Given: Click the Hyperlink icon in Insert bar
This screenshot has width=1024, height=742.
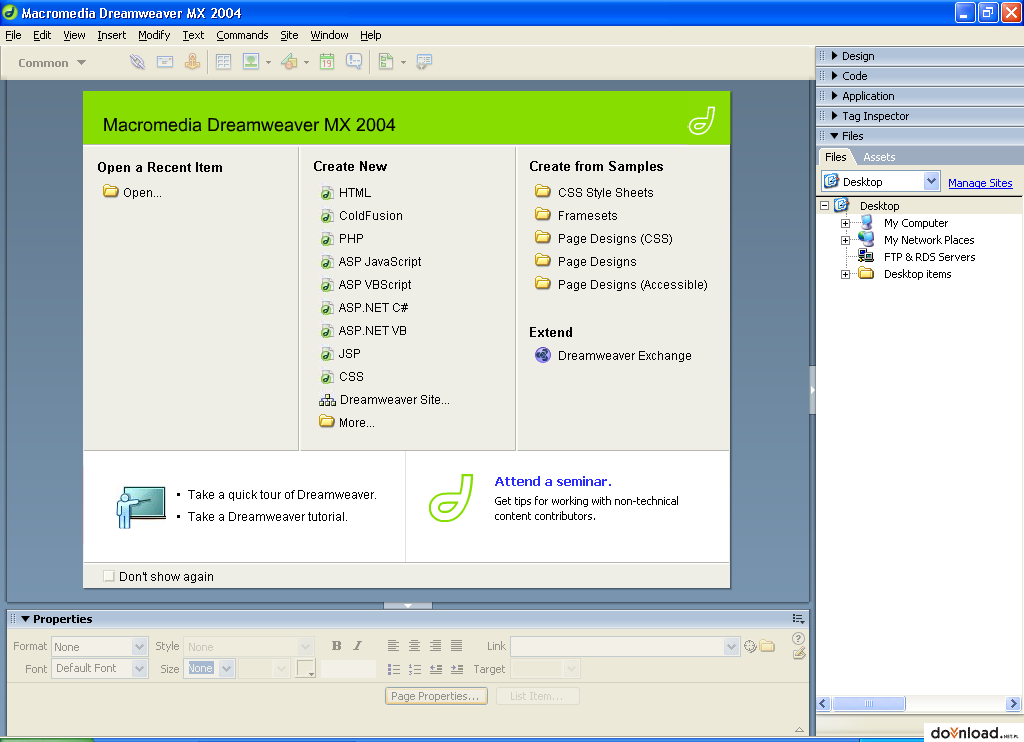Looking at the screenshot, I should tap(137, 62).
